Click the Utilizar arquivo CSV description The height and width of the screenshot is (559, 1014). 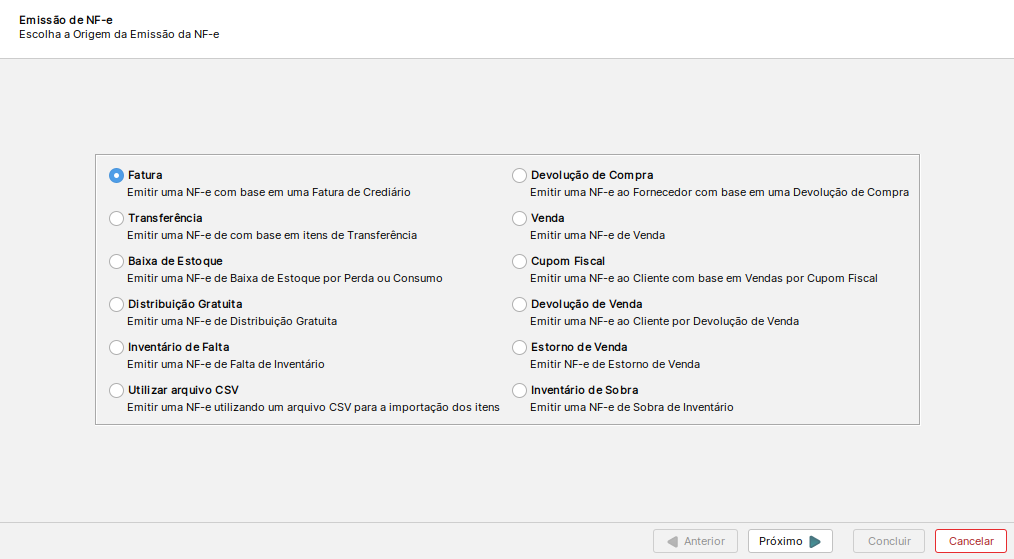coord(313,408)
